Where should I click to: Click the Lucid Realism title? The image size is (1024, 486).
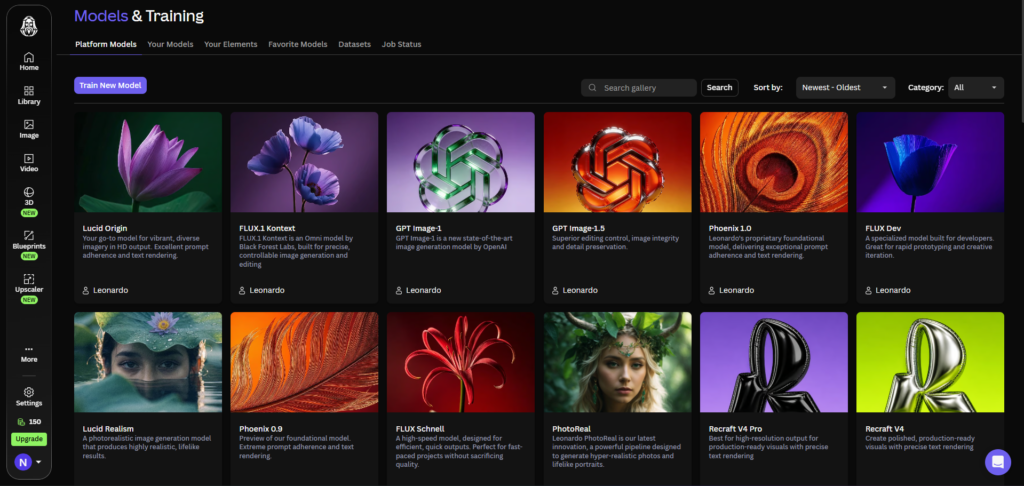108,429
